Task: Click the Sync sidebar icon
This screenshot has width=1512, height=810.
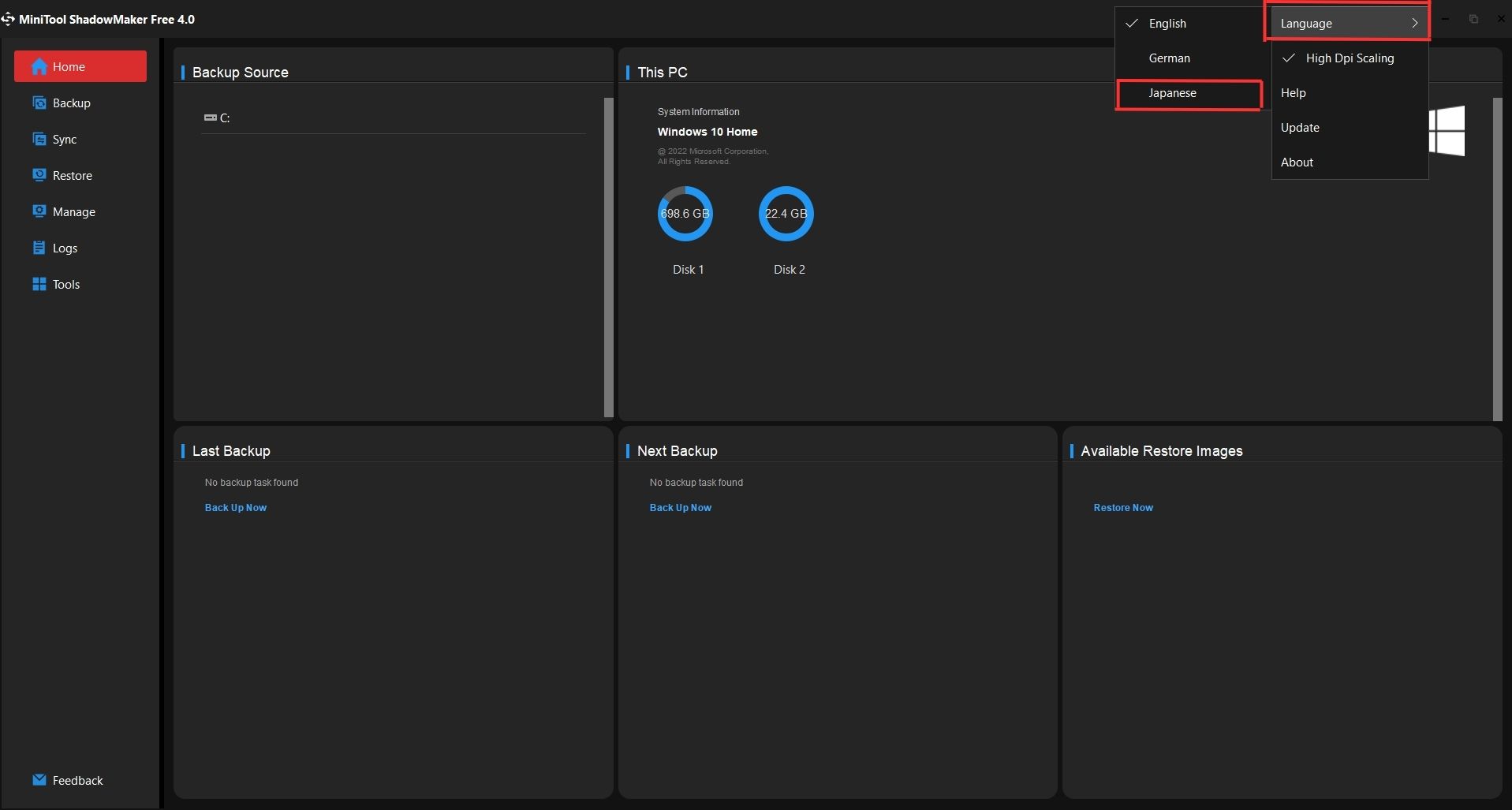Action: [39, 140]
